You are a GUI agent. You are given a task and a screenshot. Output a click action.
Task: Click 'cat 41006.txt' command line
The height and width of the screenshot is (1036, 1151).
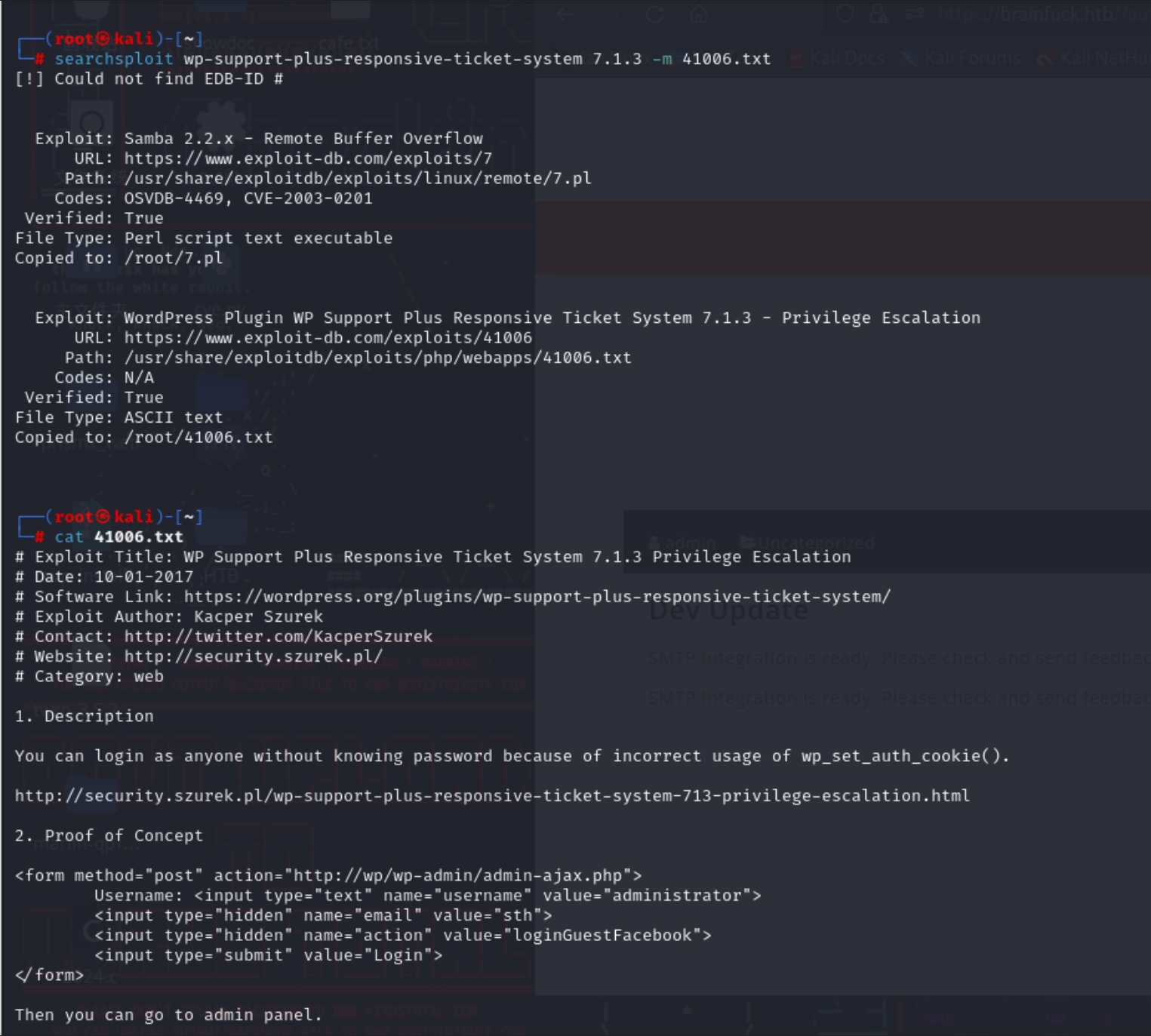point(118,536)
